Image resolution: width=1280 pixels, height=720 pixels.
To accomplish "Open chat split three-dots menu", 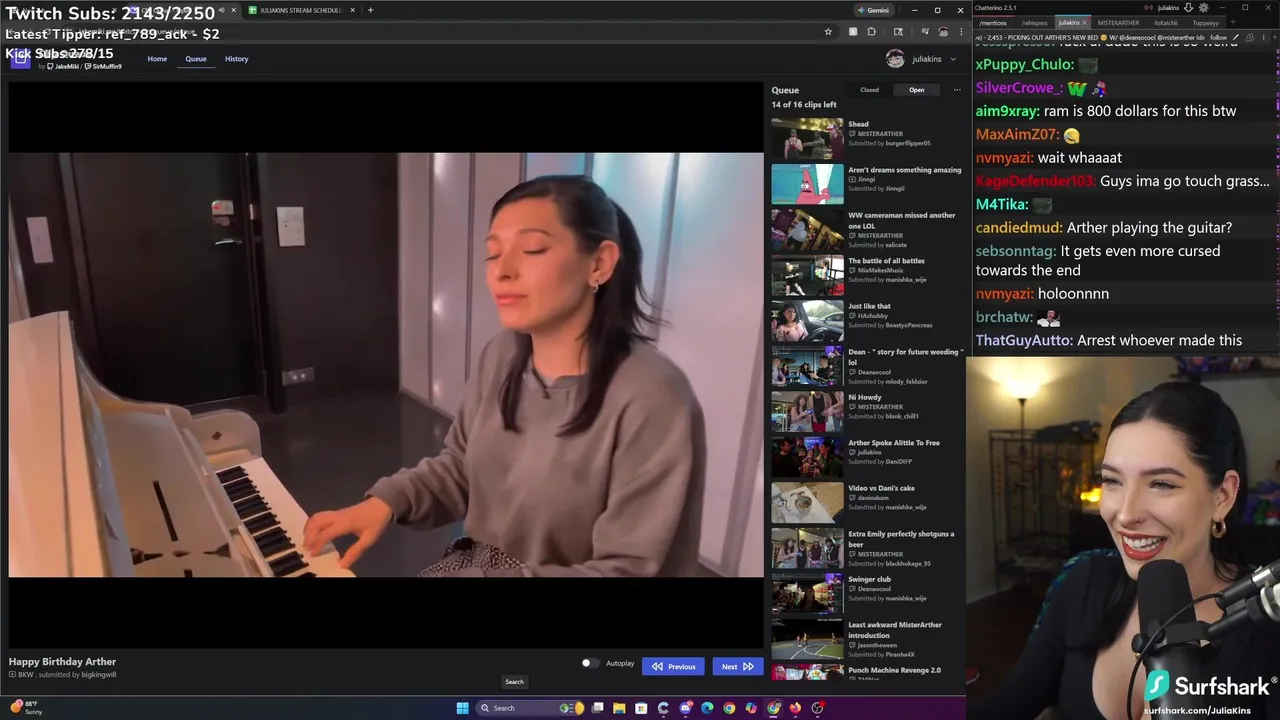I will click(x=1263, y=37).
